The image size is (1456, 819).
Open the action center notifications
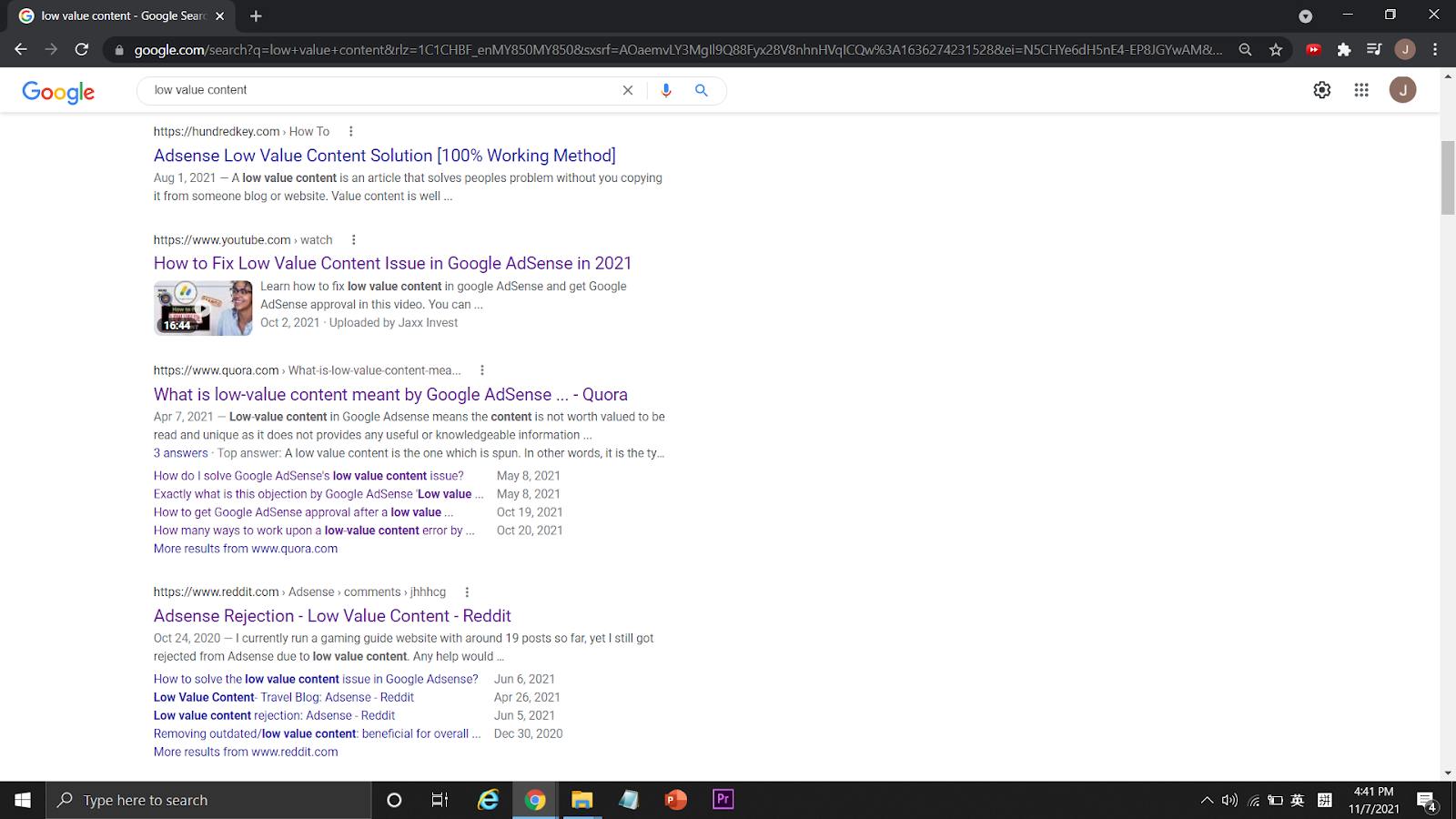pos(1427,801)
